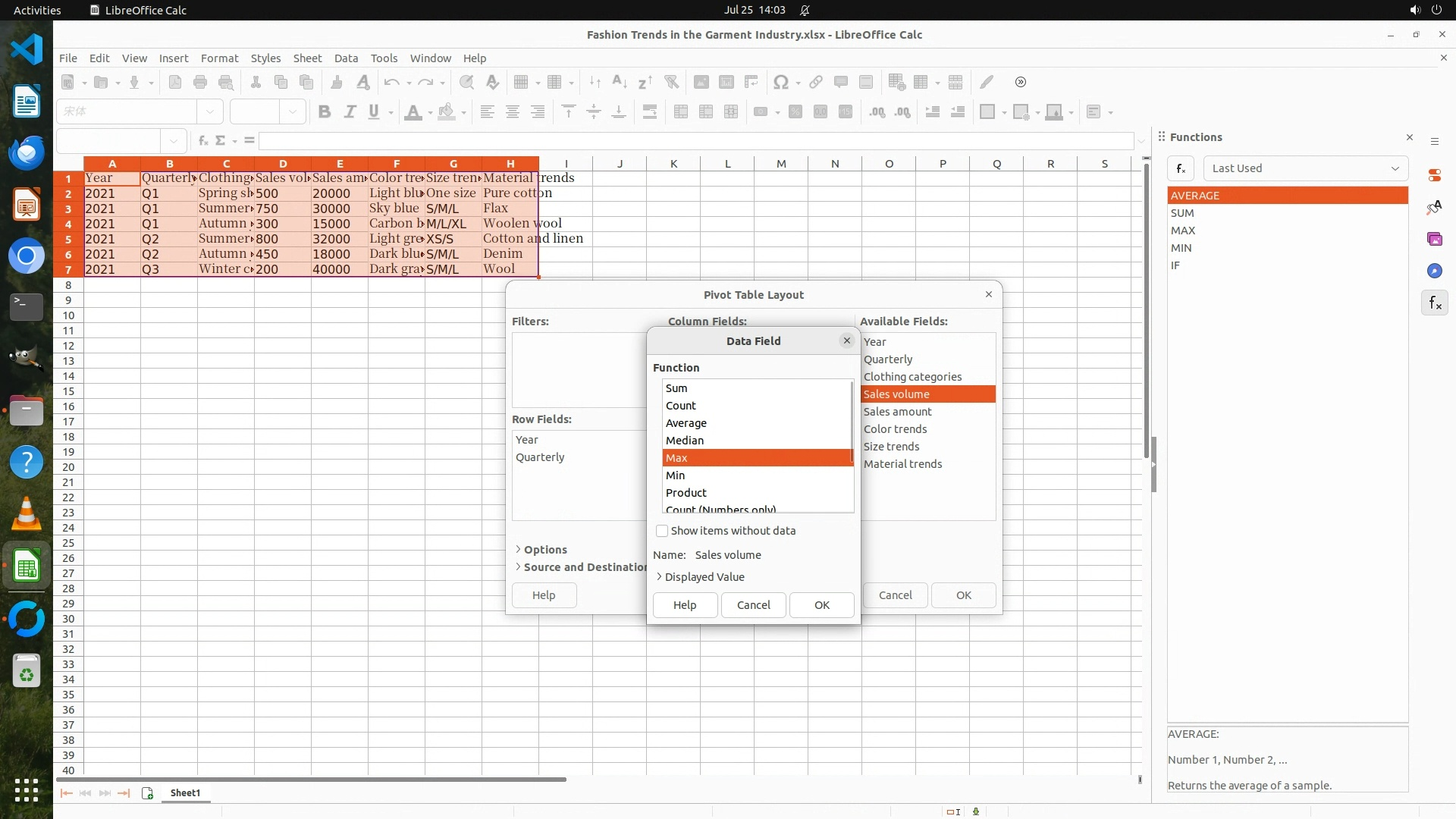
Task: Open the Thunderbird mail dock icon
Action: coord(27,153)
